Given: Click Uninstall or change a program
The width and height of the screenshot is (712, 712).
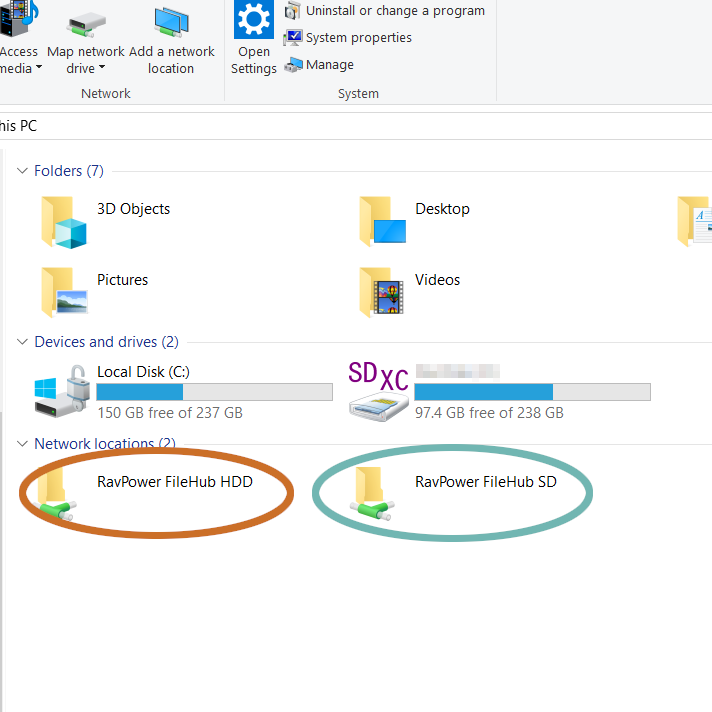Looking at the screenshot, I should point(395,10).
